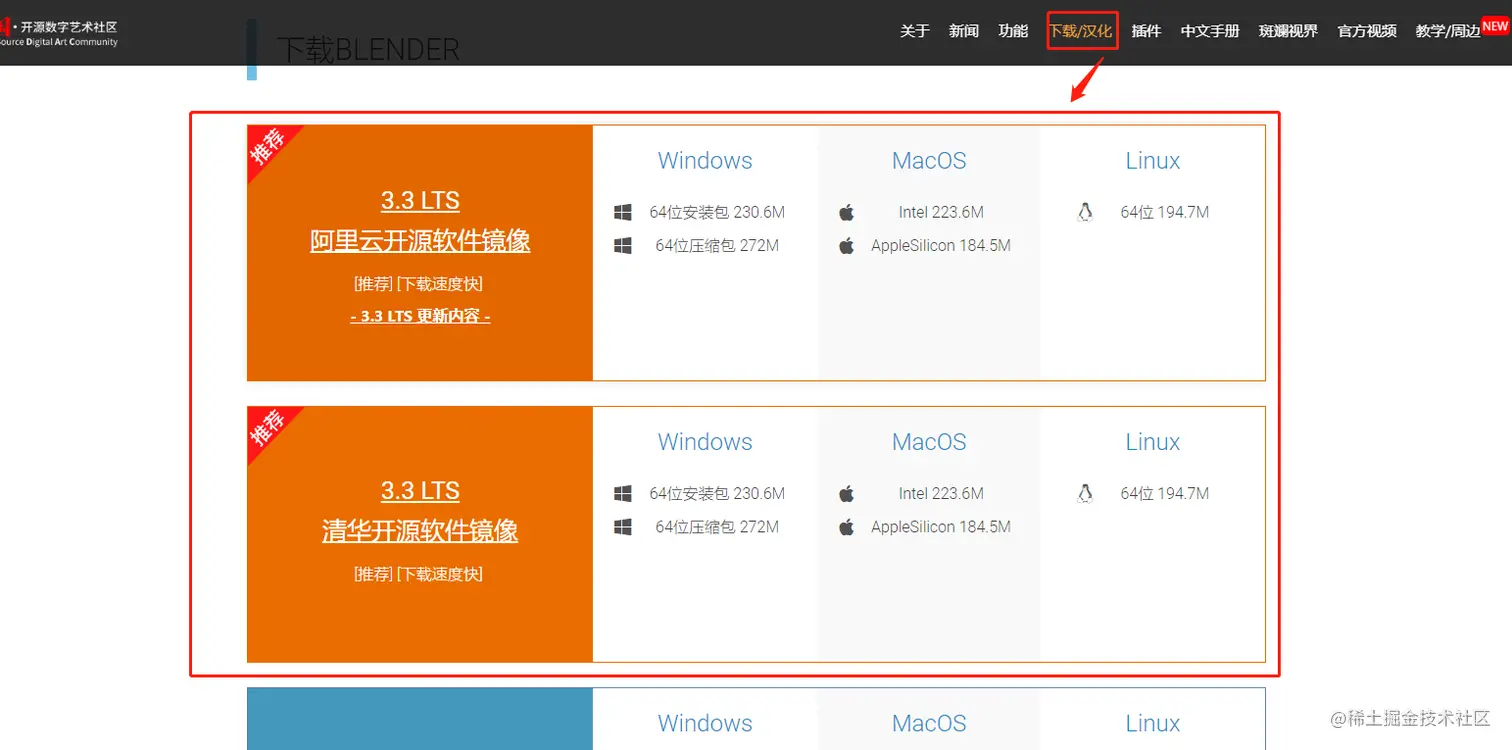Download Tsinghua MacOS AppleSilicon 184.5M
Screen dimensions: 1512x750
(x=941, y=526)
